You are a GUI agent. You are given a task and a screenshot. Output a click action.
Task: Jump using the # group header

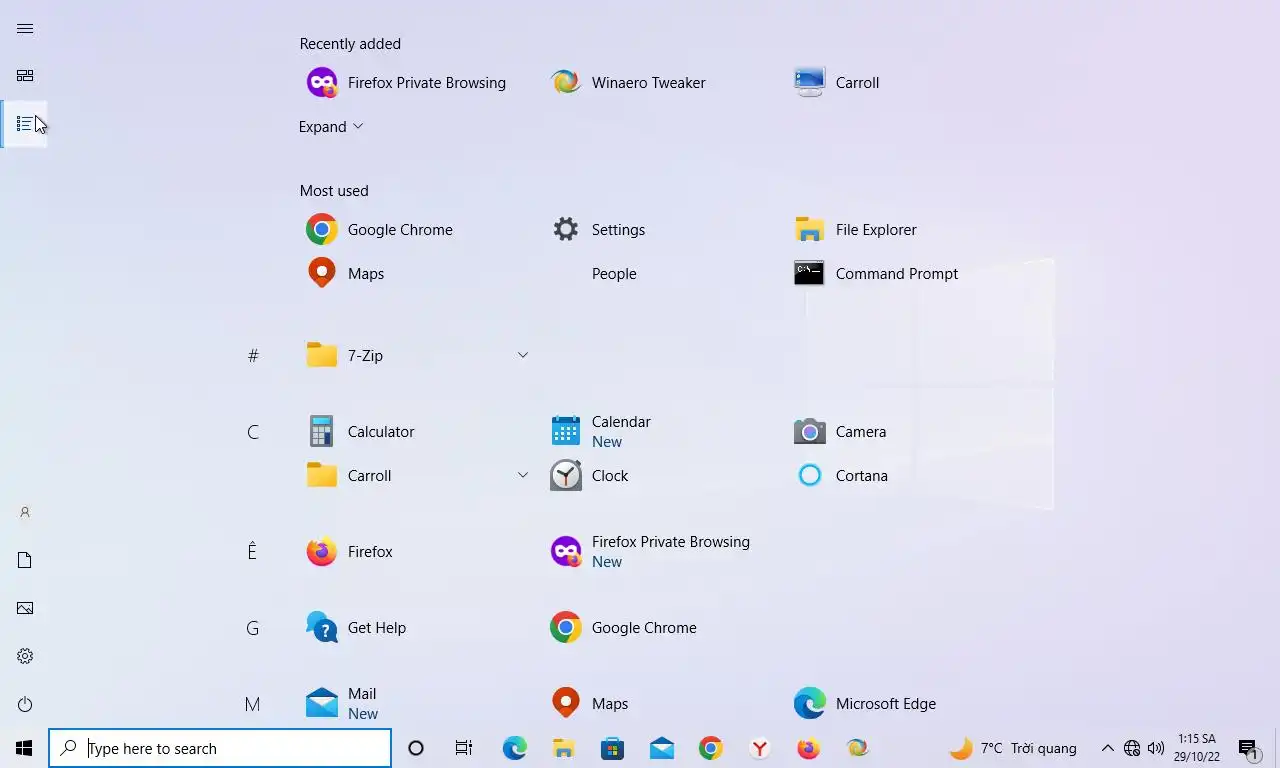click(253, 355)
